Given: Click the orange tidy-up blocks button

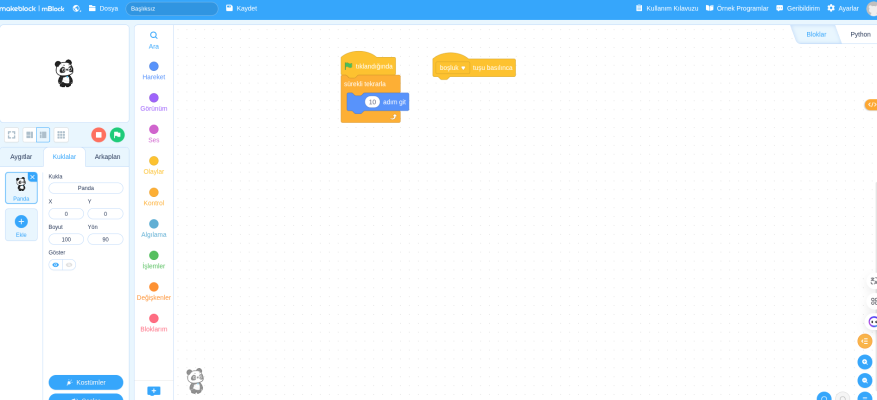Looking at the screenshot, I should [x=865, y=341].
